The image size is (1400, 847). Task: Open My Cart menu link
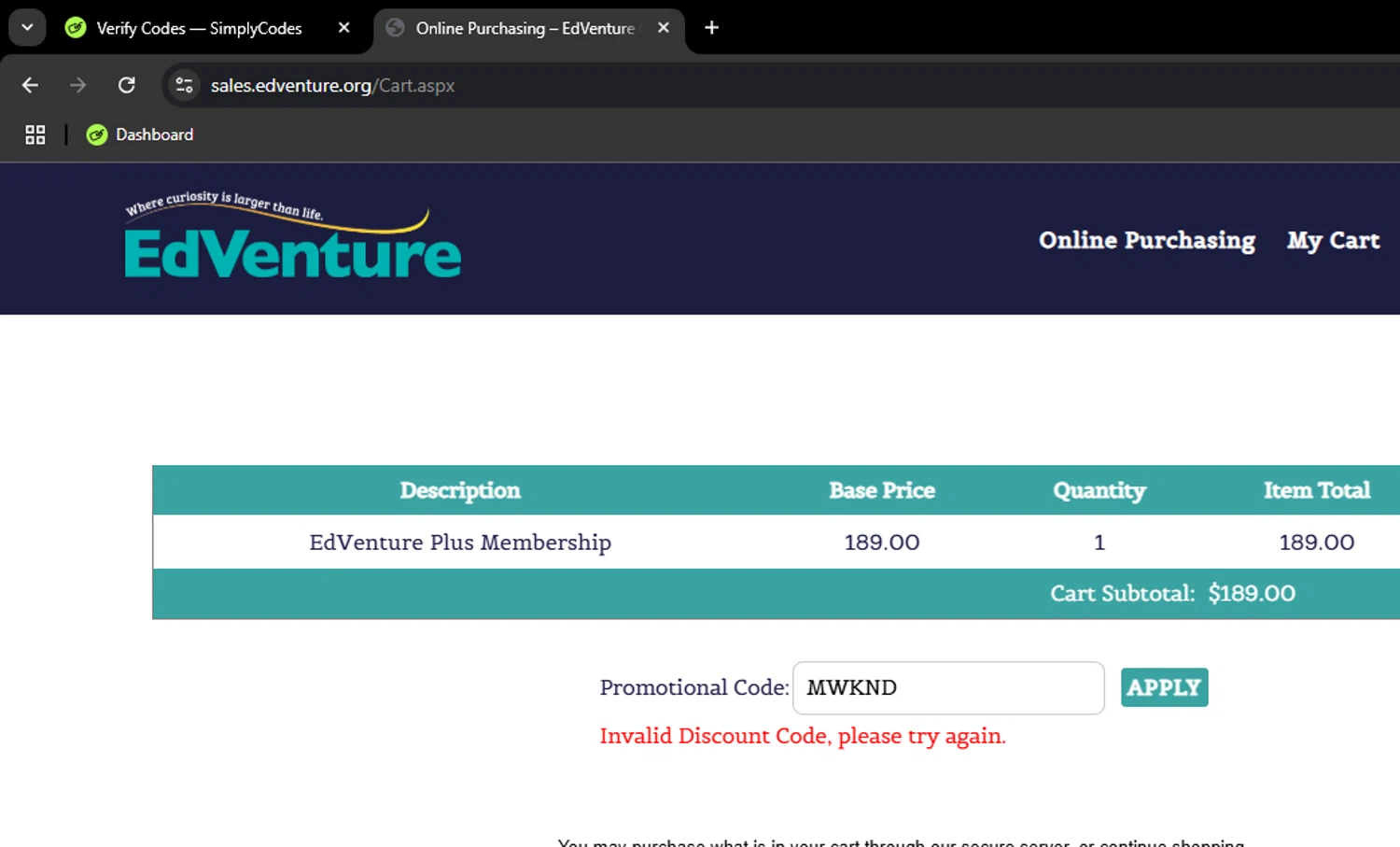click(1333, 240)
